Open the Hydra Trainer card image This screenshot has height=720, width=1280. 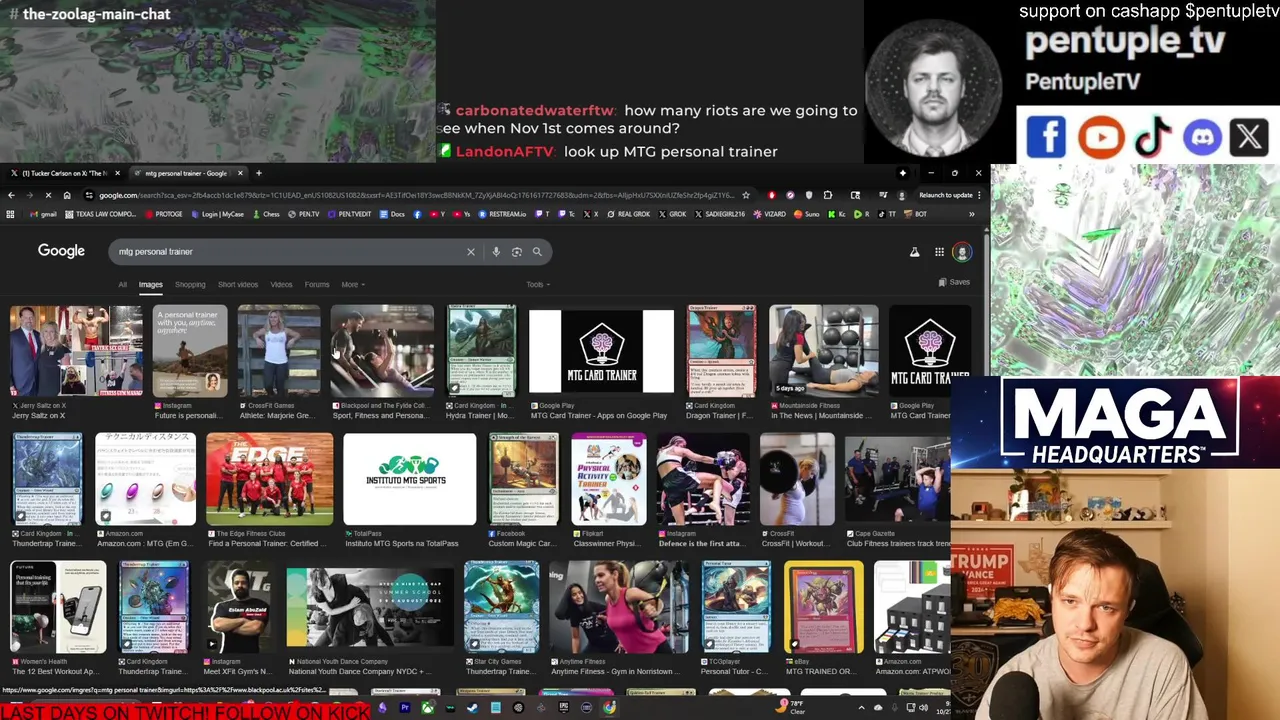[x=481, y=350]
